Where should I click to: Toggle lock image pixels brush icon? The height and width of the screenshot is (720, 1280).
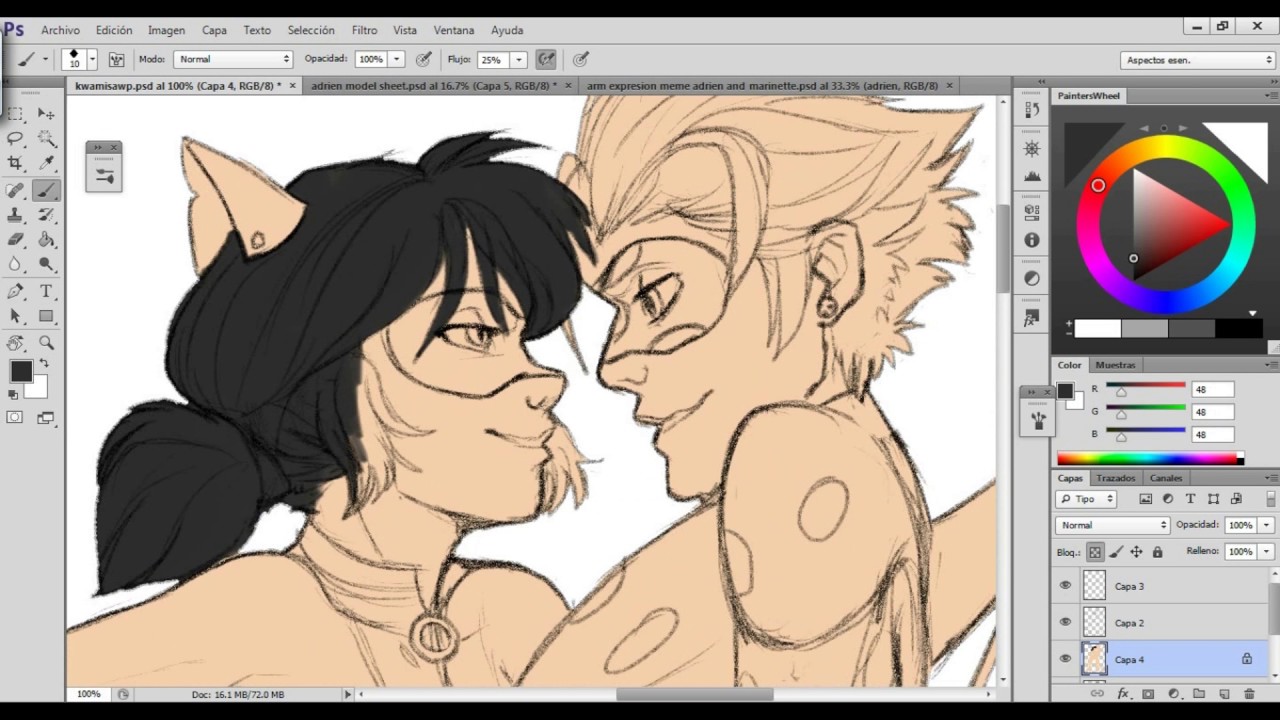(x=1116, y=552)
